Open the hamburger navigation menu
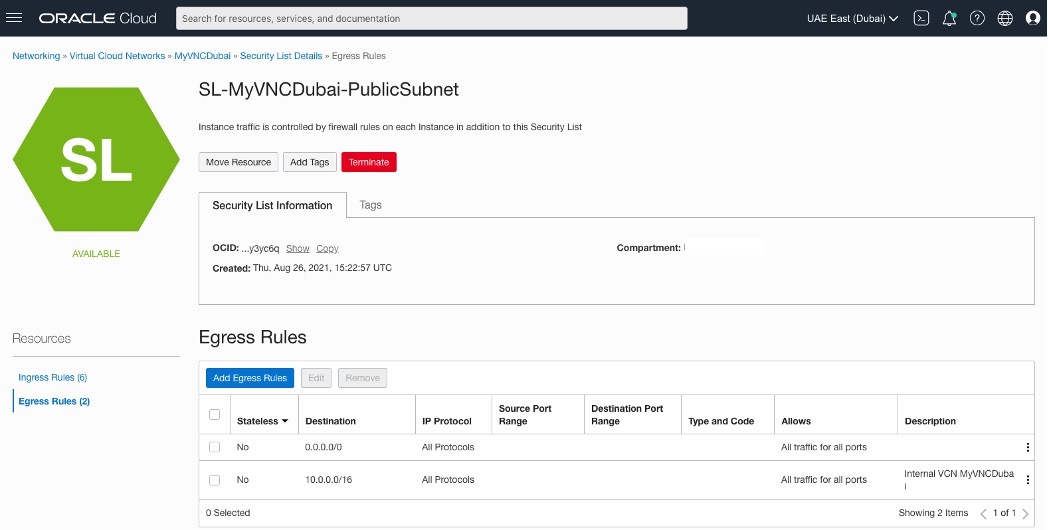The width and height of the screenshot is (1048, 530). [x=13, y=18]
